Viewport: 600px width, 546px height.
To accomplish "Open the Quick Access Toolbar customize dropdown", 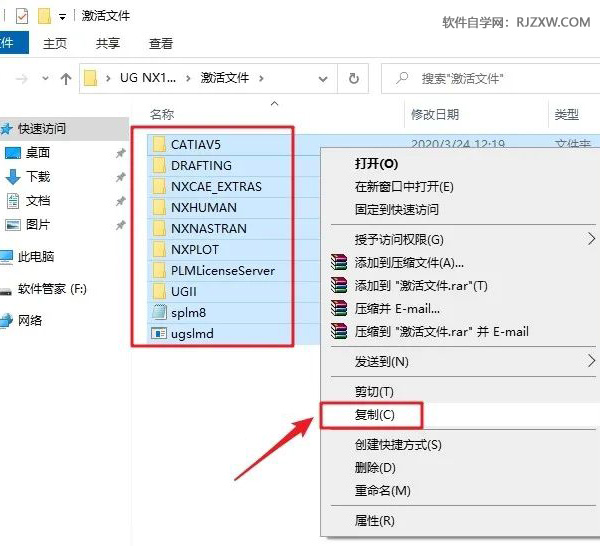I will point(62,17).
